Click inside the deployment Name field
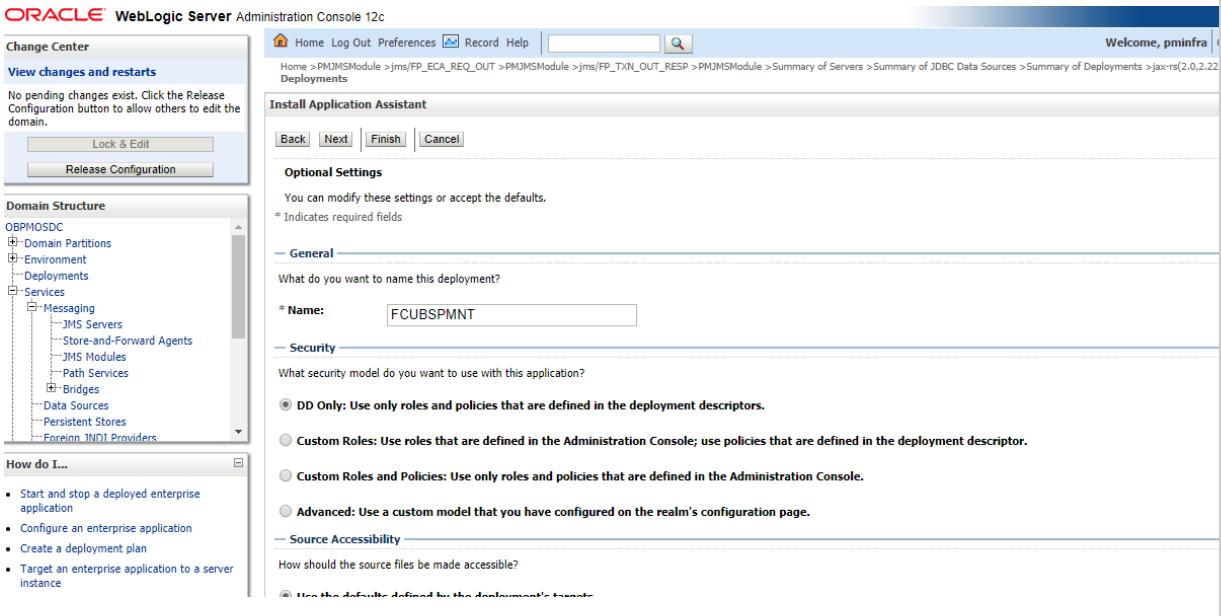The width and height of the screenshot is (1221, 616). [511, 315]
